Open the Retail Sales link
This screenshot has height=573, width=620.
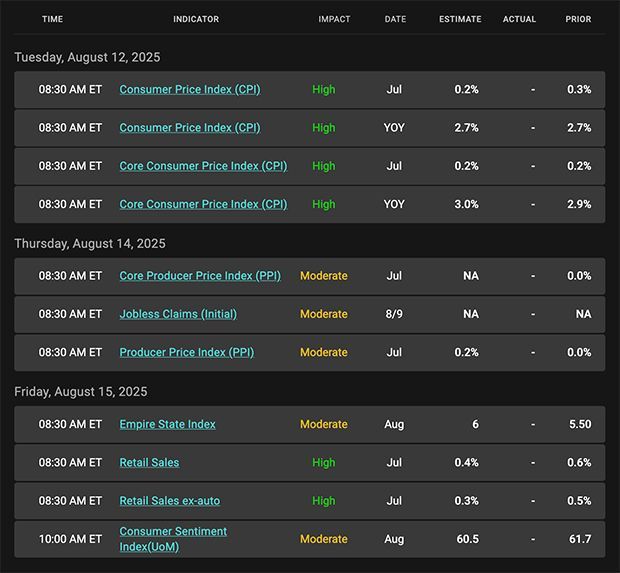pyautogui.click(x=149, y=463)
